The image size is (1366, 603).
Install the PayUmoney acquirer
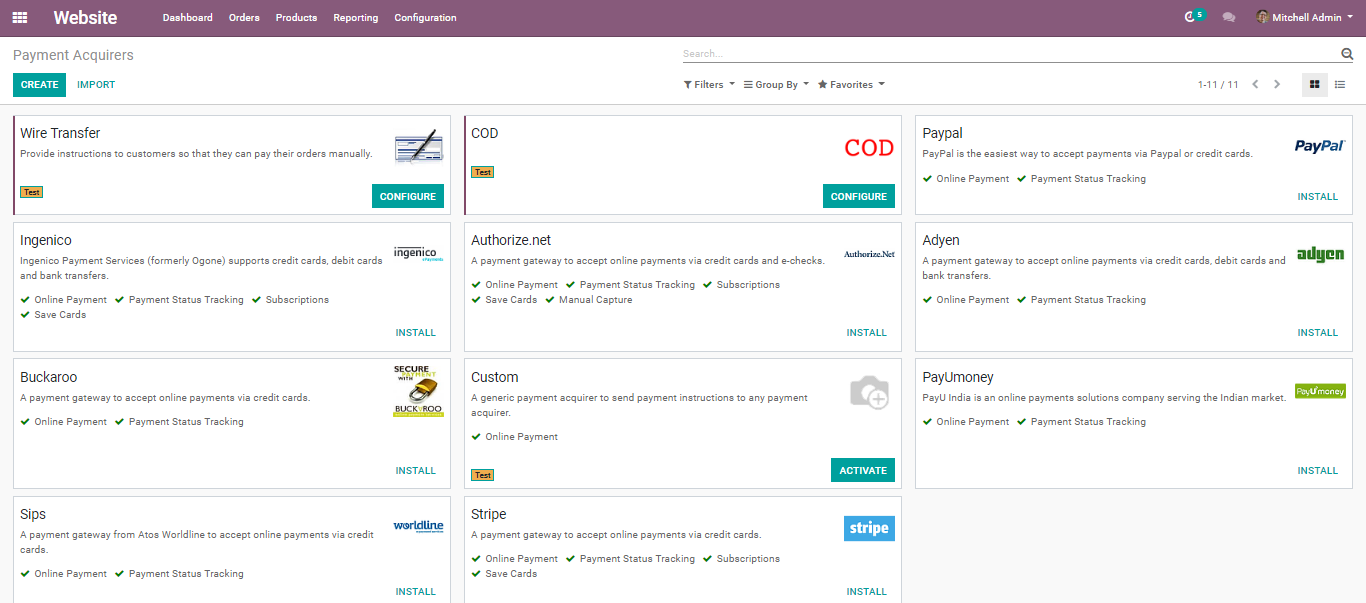pos(1317,471)
